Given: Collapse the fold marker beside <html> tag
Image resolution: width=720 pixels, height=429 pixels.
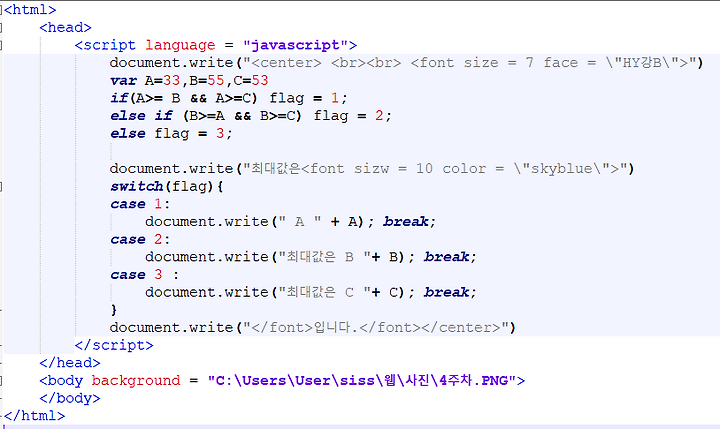Looking at the screenshot, I should pyautogui.click(x=1, y=10).
